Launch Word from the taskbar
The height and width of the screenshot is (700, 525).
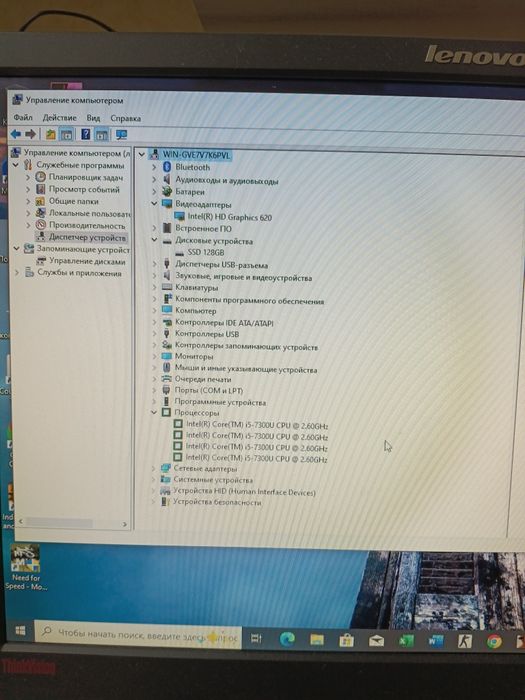435,642
